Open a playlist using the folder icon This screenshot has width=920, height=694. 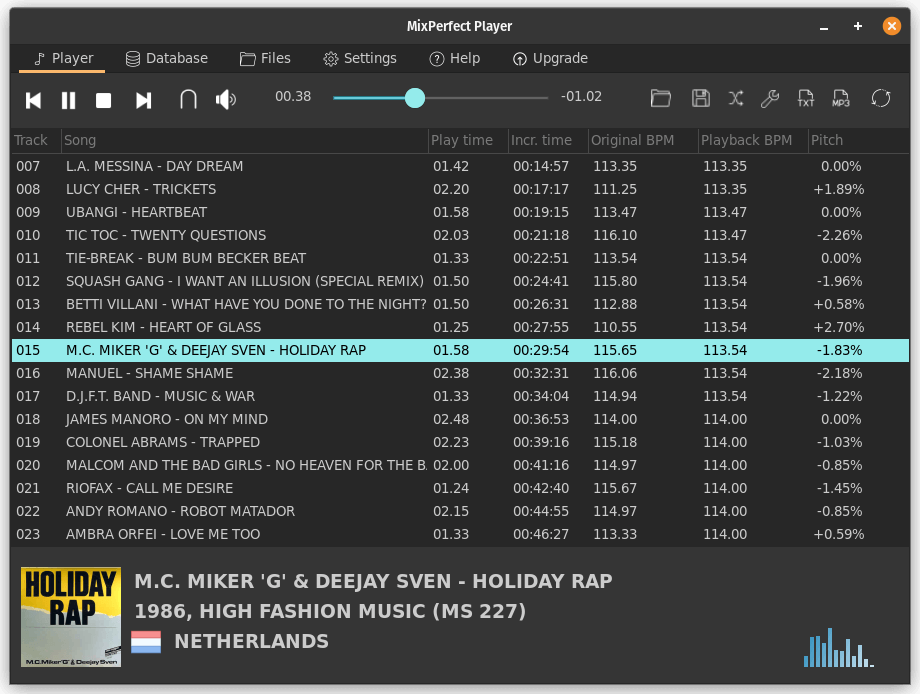[x=661, y=98]
